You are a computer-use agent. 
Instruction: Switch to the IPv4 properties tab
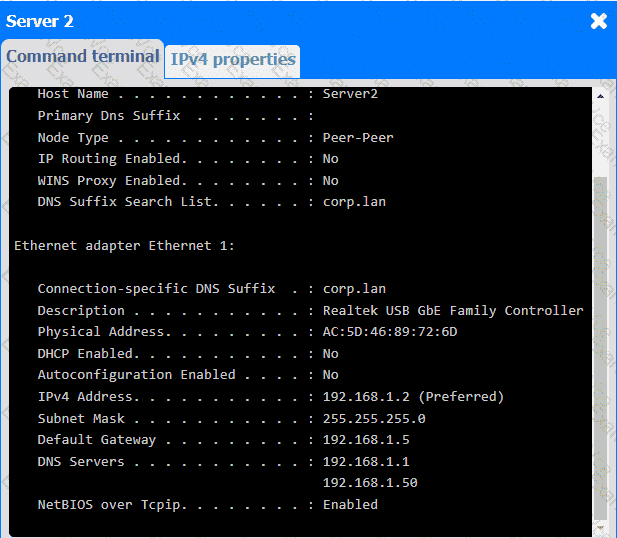[233, 60]
